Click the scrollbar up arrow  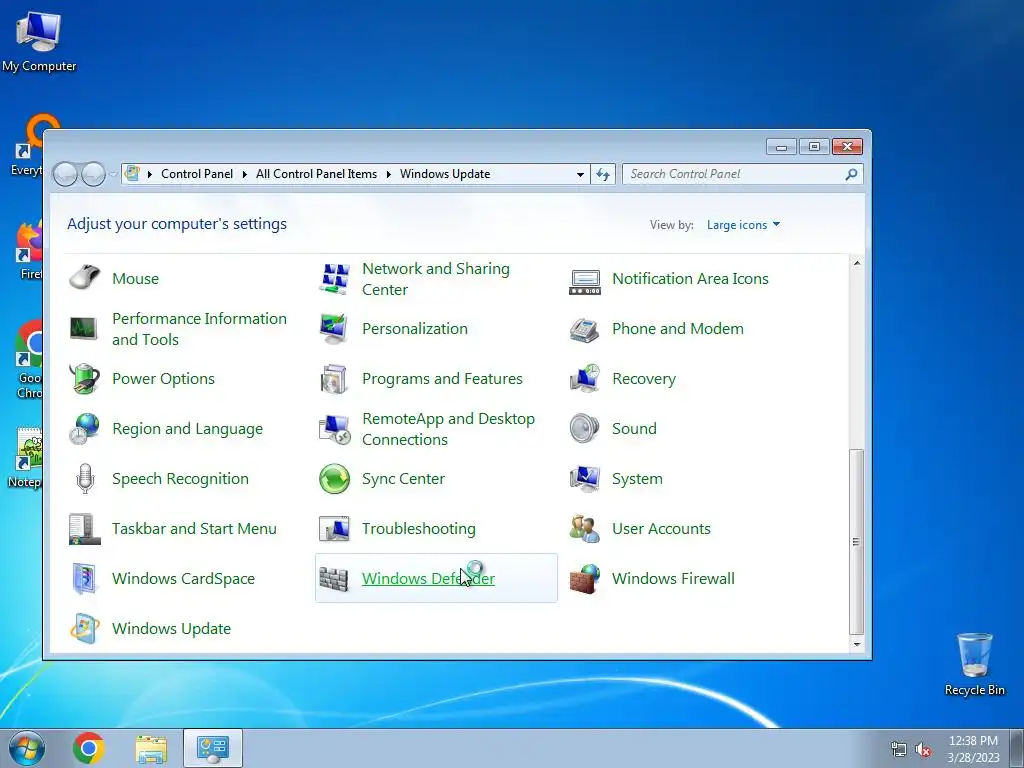coord(857,263)
